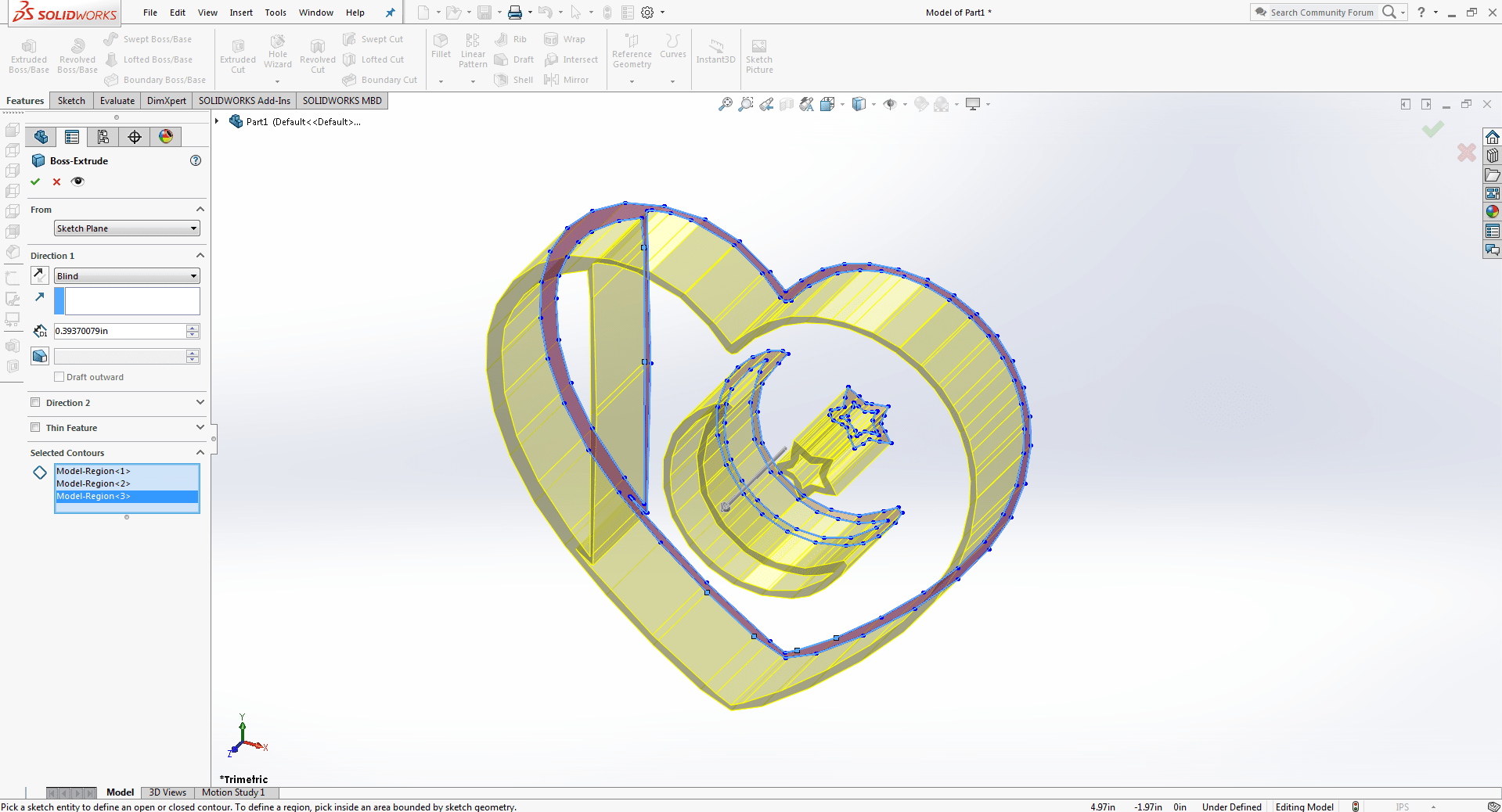Open Boss-Extrude help question mark

click(196, 160)
